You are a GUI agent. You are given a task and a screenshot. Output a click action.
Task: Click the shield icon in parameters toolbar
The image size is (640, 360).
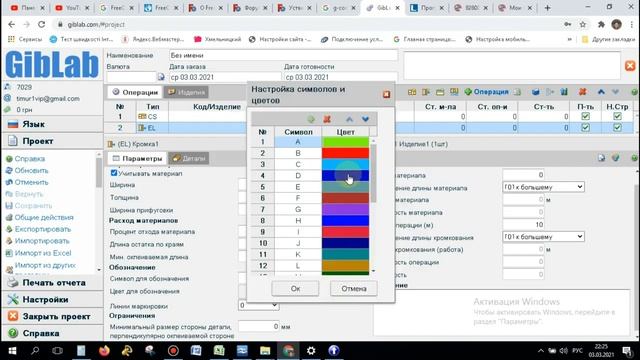point(616,158)
